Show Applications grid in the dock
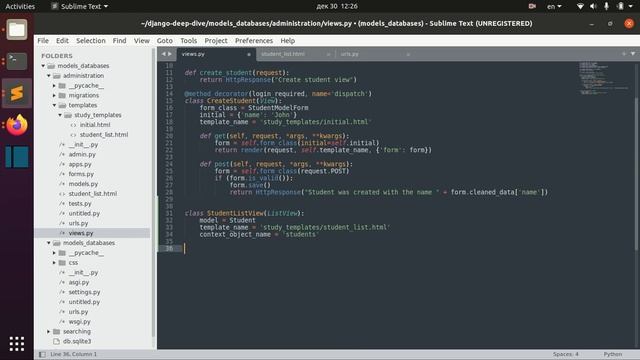Image resolution: width=640 pixels, height=360 pixels. pyautogui.click(x=17, y=344)
